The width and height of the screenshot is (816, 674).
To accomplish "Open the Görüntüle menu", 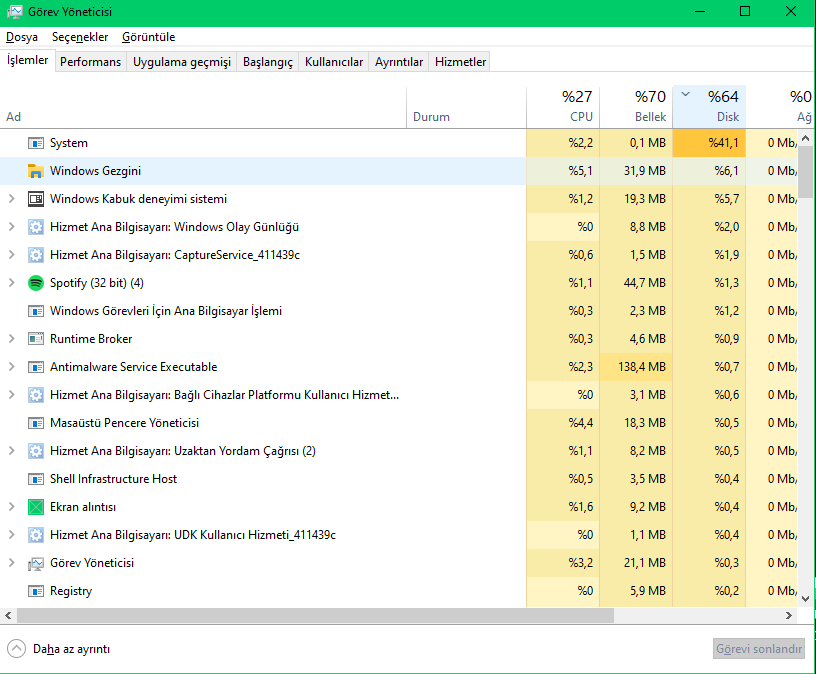I will coord(149,37).
